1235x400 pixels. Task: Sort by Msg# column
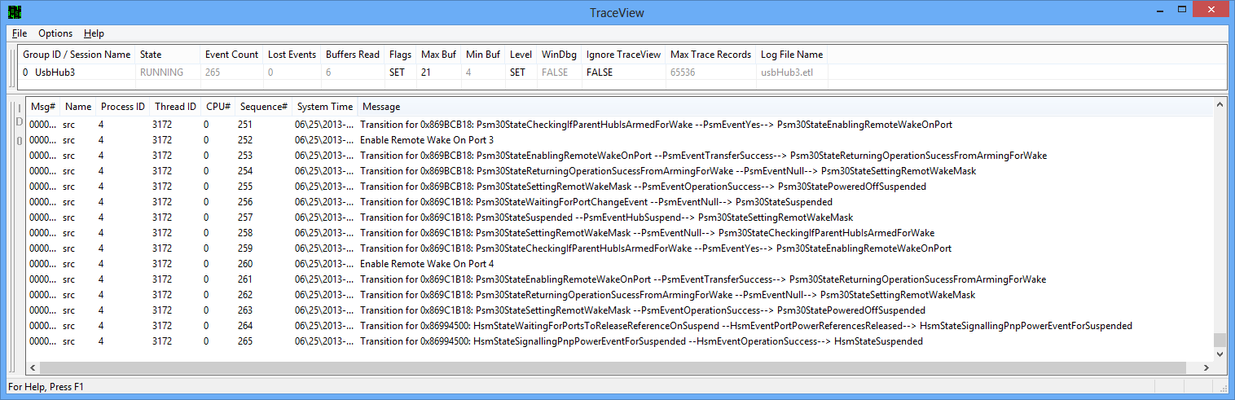[x=43, y=106]
